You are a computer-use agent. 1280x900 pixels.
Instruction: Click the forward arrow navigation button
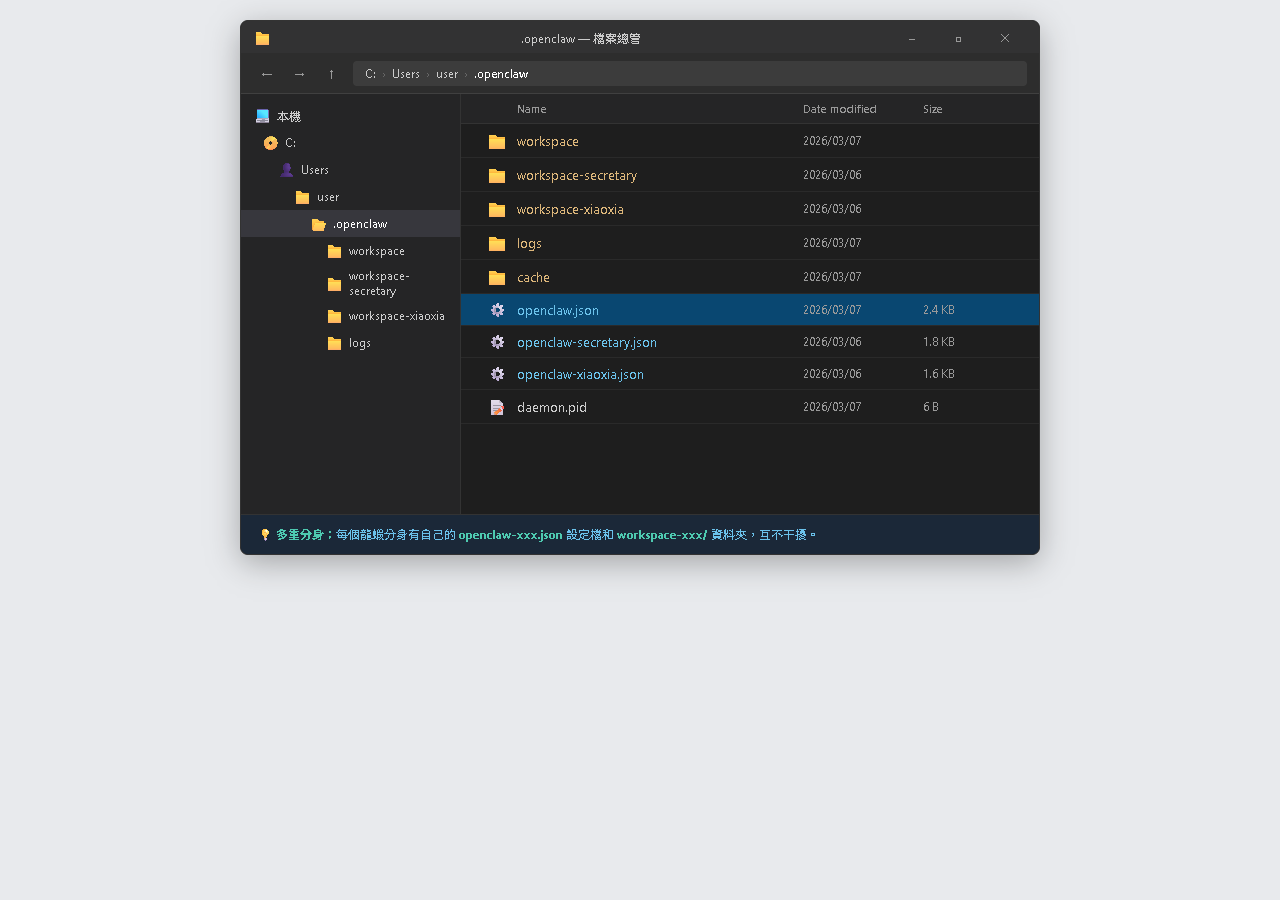(x=299, y=74)
